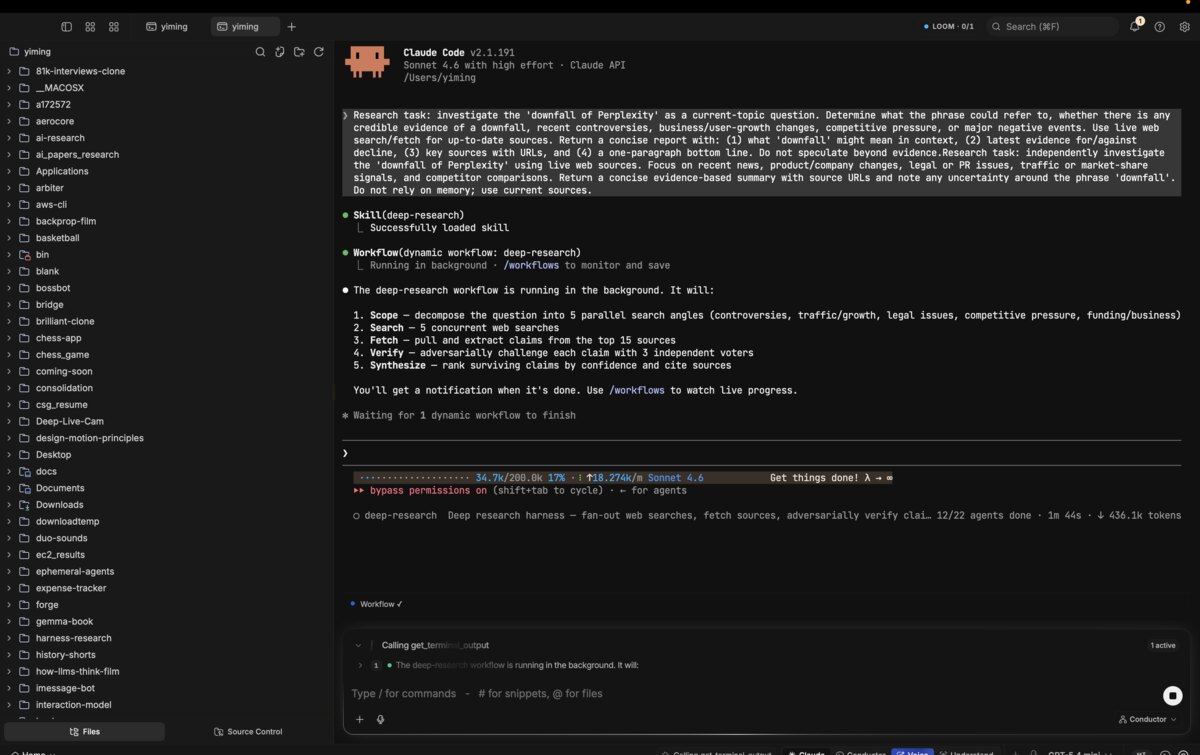1200x755 pixels.
Task: Select the ephemeral-agents folder row
Action: coord(167,571)
